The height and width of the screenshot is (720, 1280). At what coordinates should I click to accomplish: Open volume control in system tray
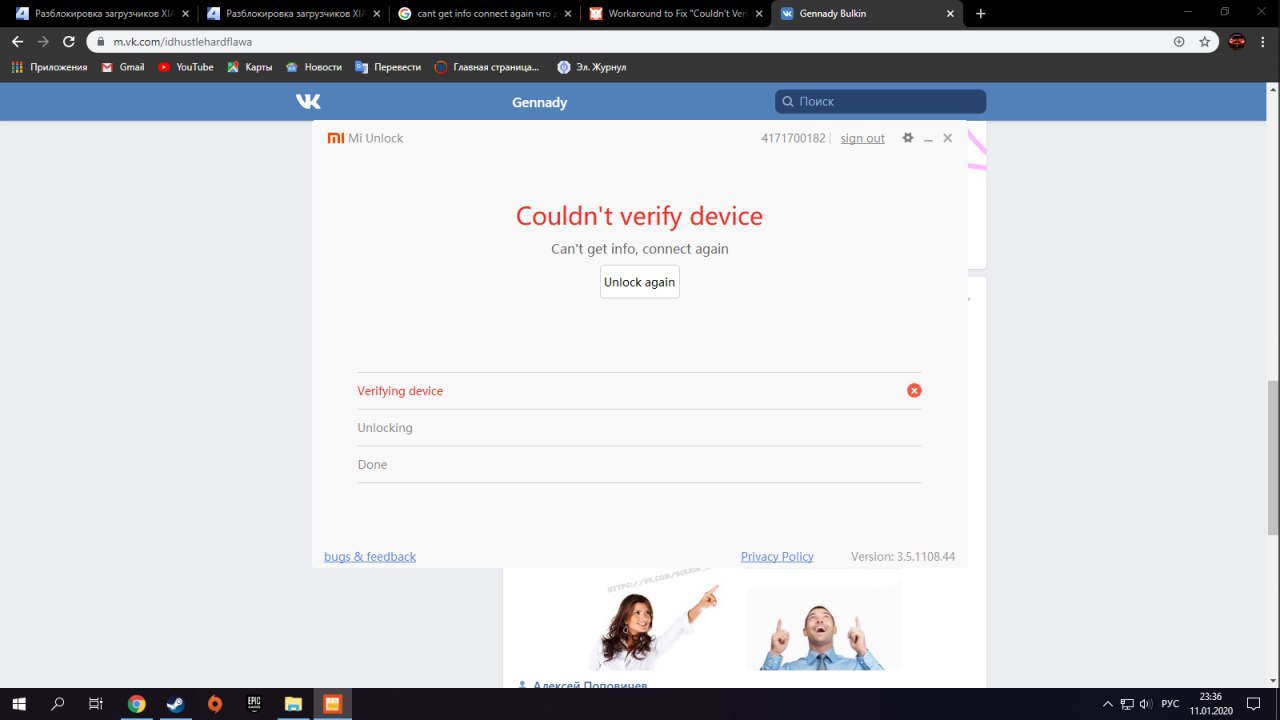[1145, 704]
